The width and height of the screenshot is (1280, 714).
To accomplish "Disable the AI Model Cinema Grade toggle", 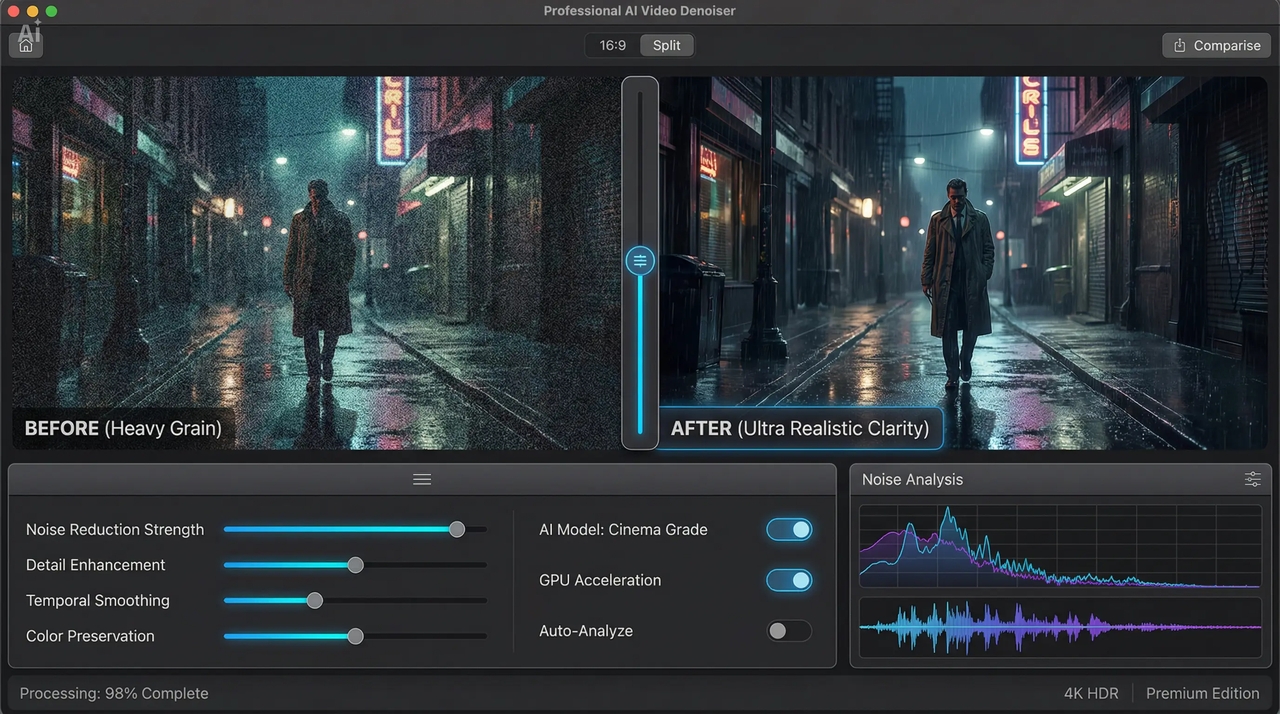I will click(789, 530).
